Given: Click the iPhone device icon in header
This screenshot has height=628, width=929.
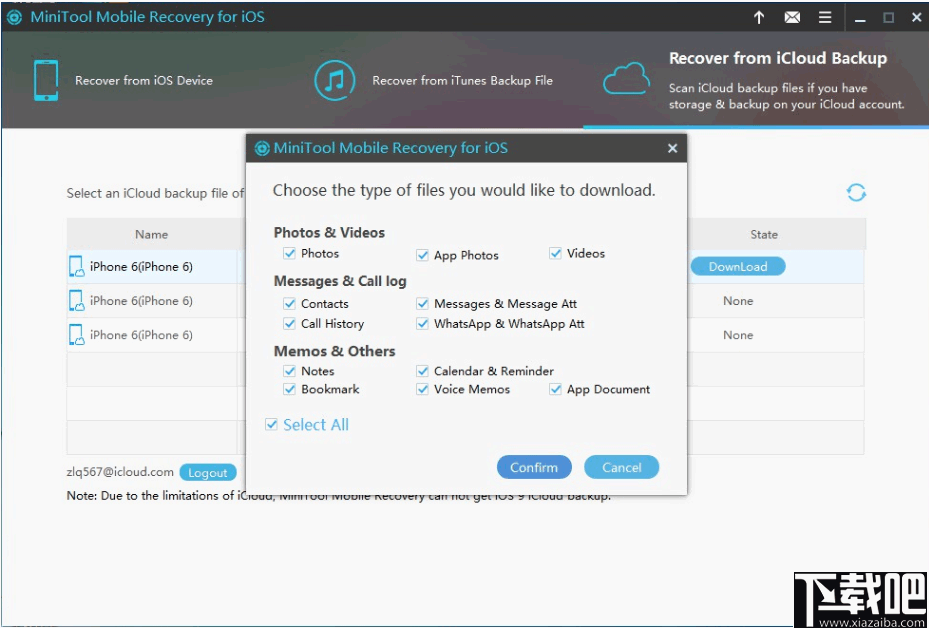Looking at the screenshot, I should coord(46,80).
